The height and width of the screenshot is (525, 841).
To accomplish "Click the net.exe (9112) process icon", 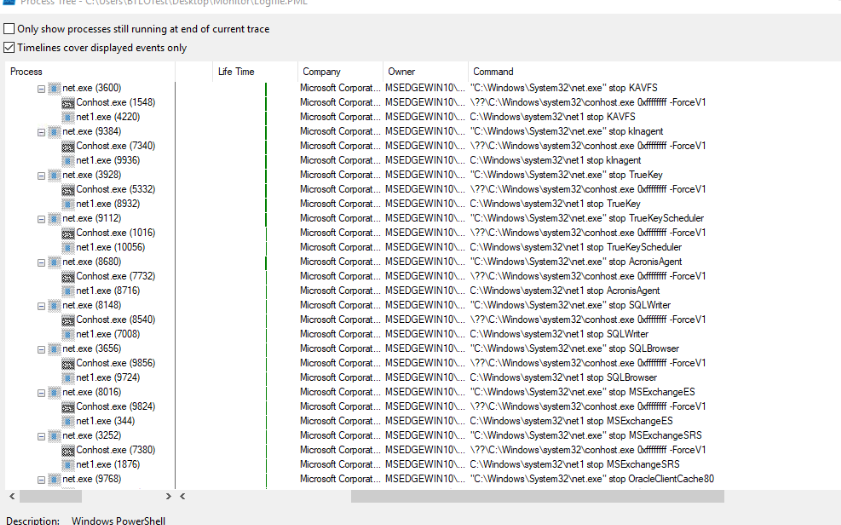I will (54, 218).
